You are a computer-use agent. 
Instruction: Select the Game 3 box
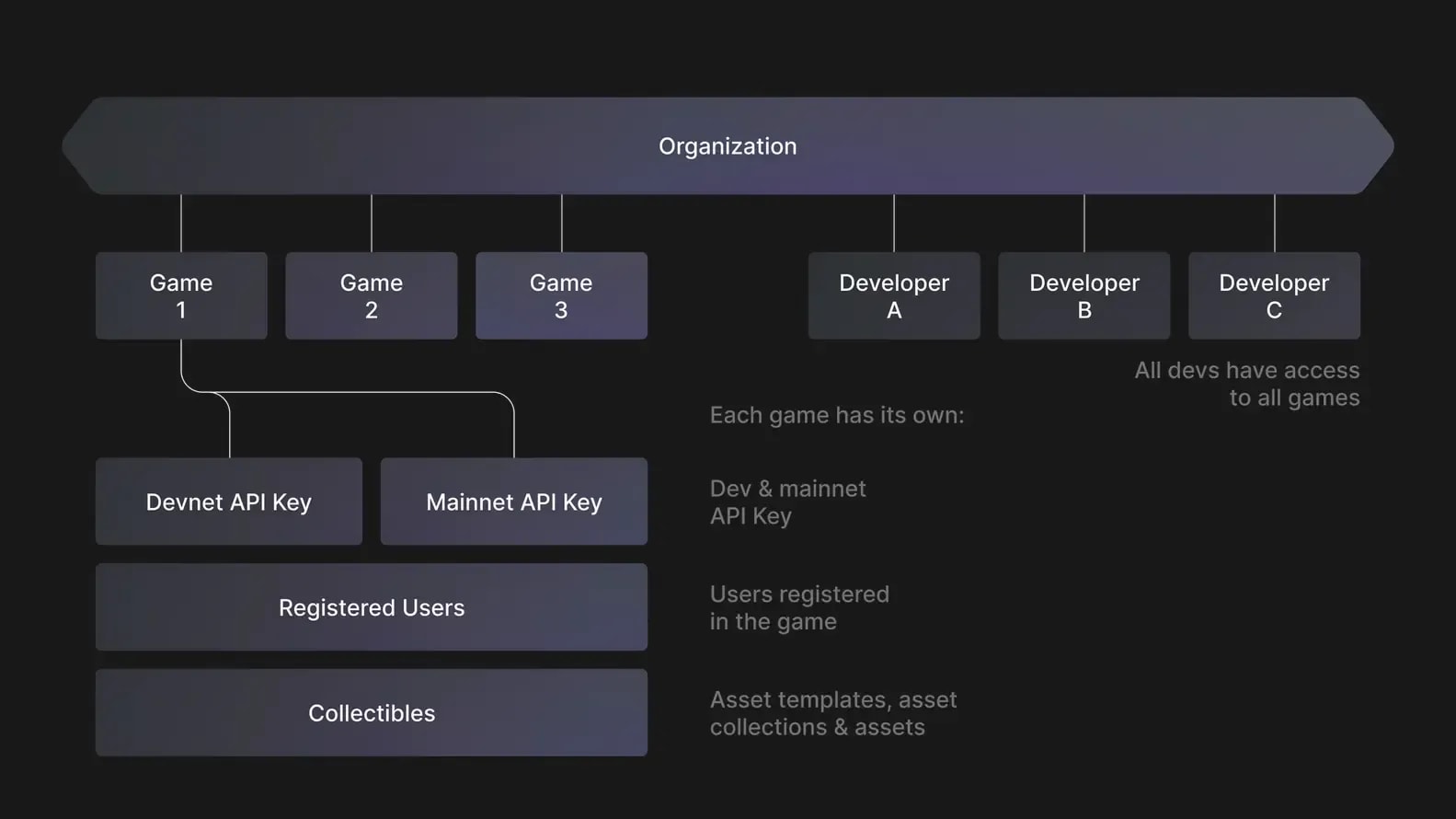tap(561, 295)
